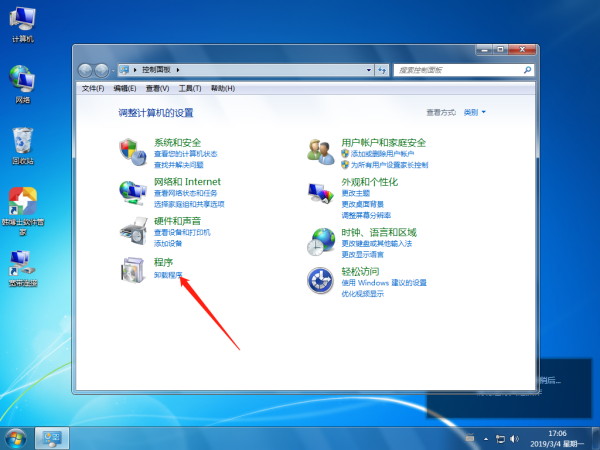Click the Show Desktop strip at taskbar end
Viewport: 600px width, 450px height.
(x=596, y=439)
